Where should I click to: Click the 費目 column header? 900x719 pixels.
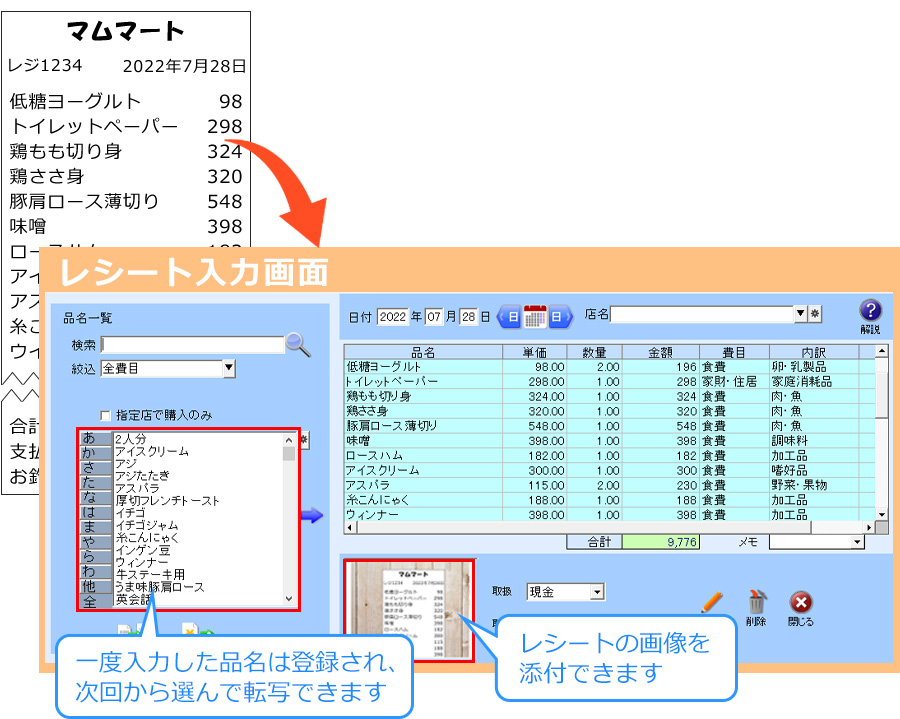tap(734, 352)
